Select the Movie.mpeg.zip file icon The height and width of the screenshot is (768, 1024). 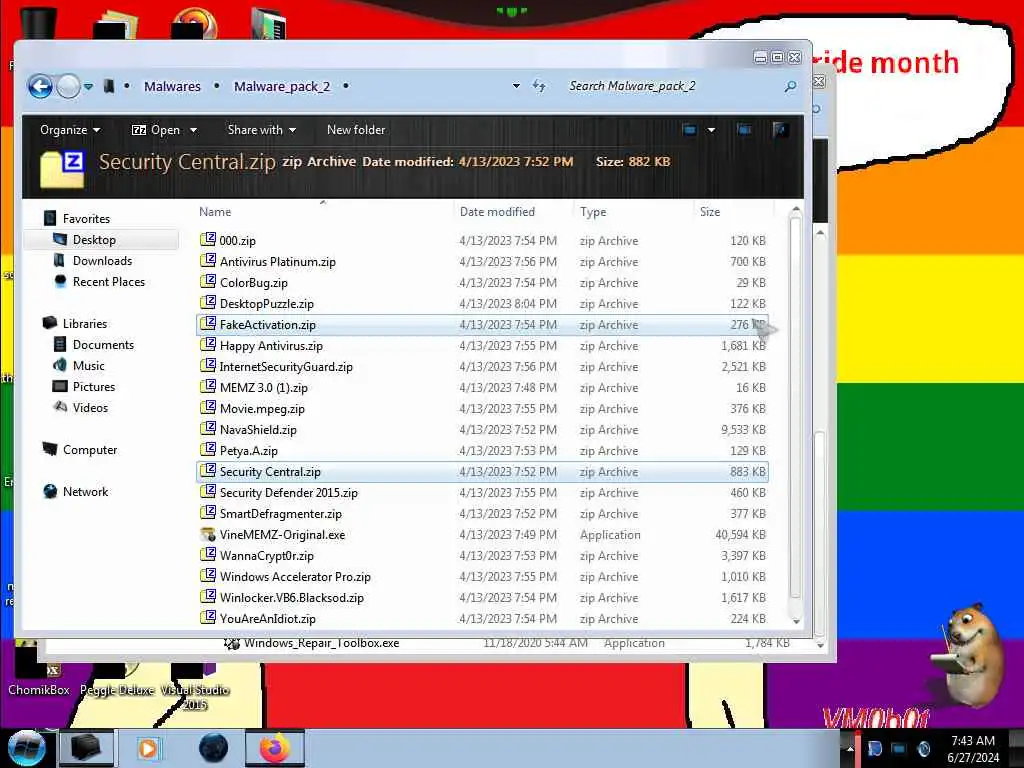tap(208, 408)
